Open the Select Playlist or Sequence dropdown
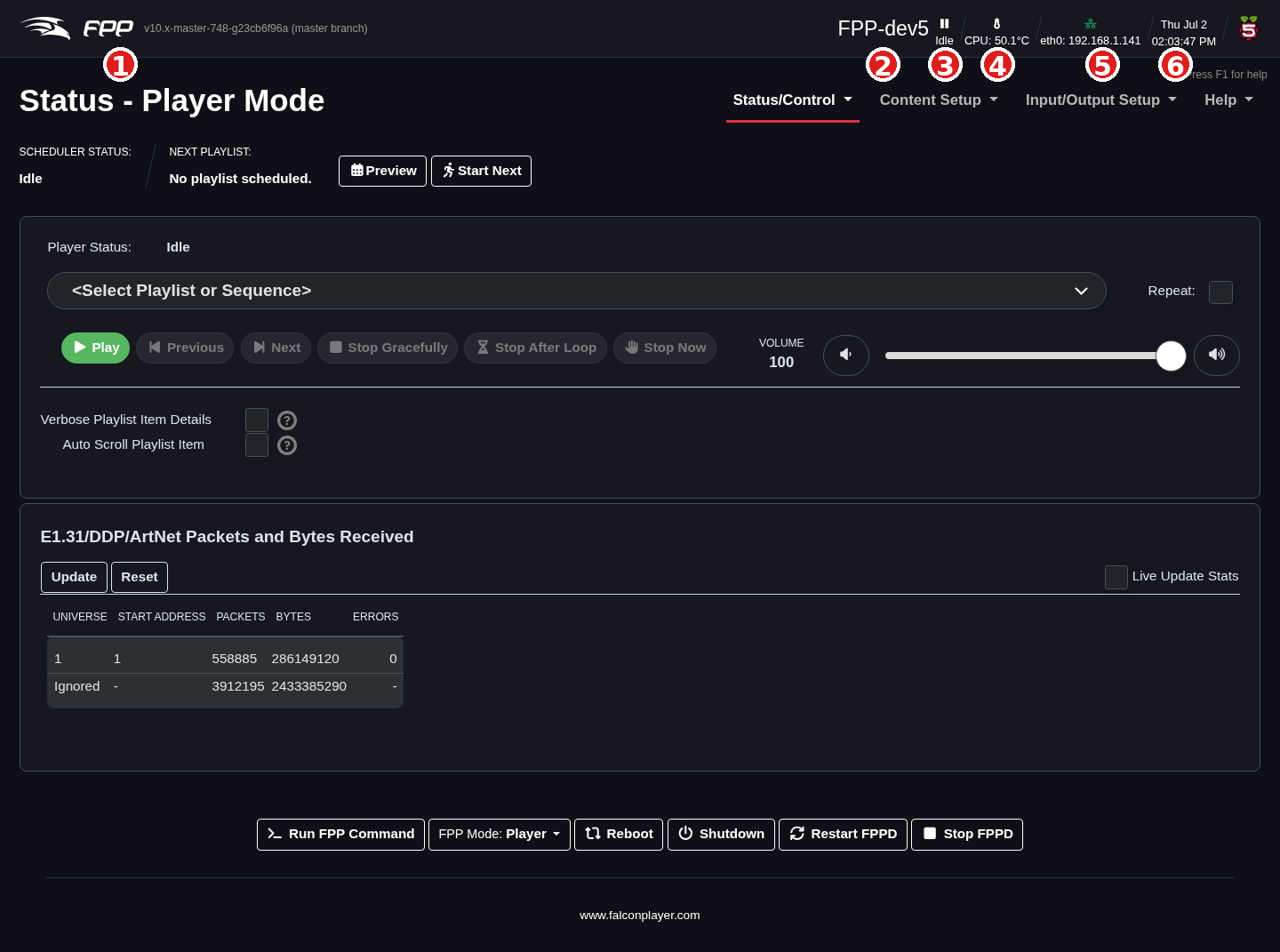Screen dimensions: 1280x952 pos(576,291)
